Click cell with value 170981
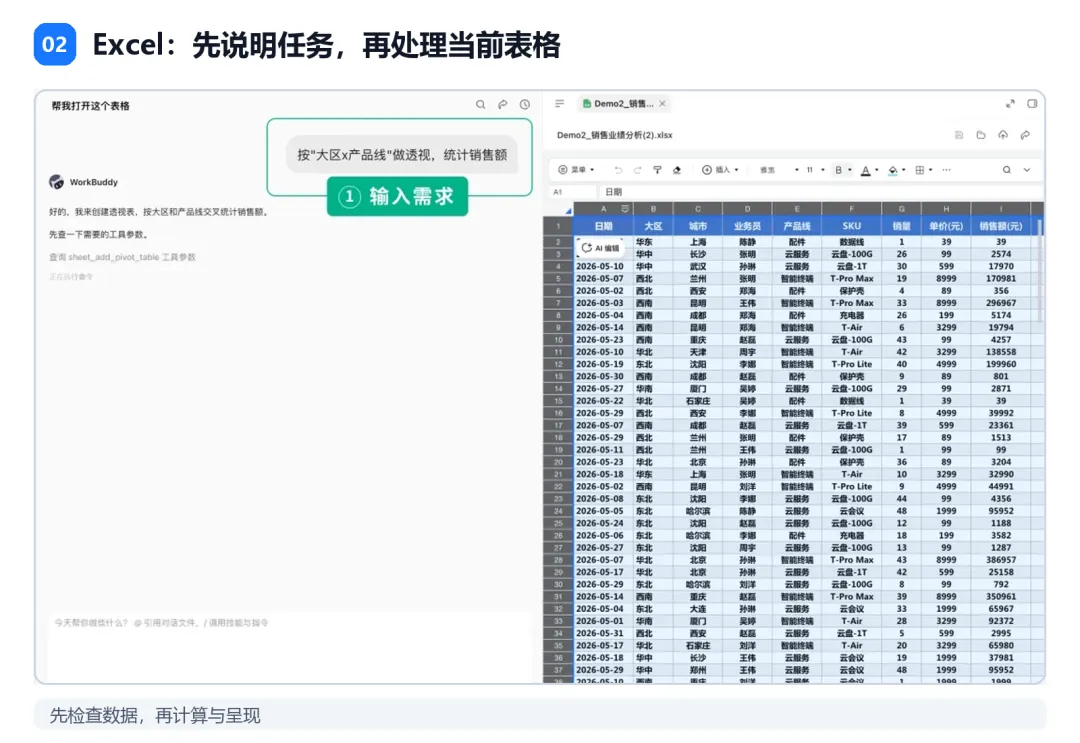This screenshot has height=743, width=1080. pos(1001,279)
